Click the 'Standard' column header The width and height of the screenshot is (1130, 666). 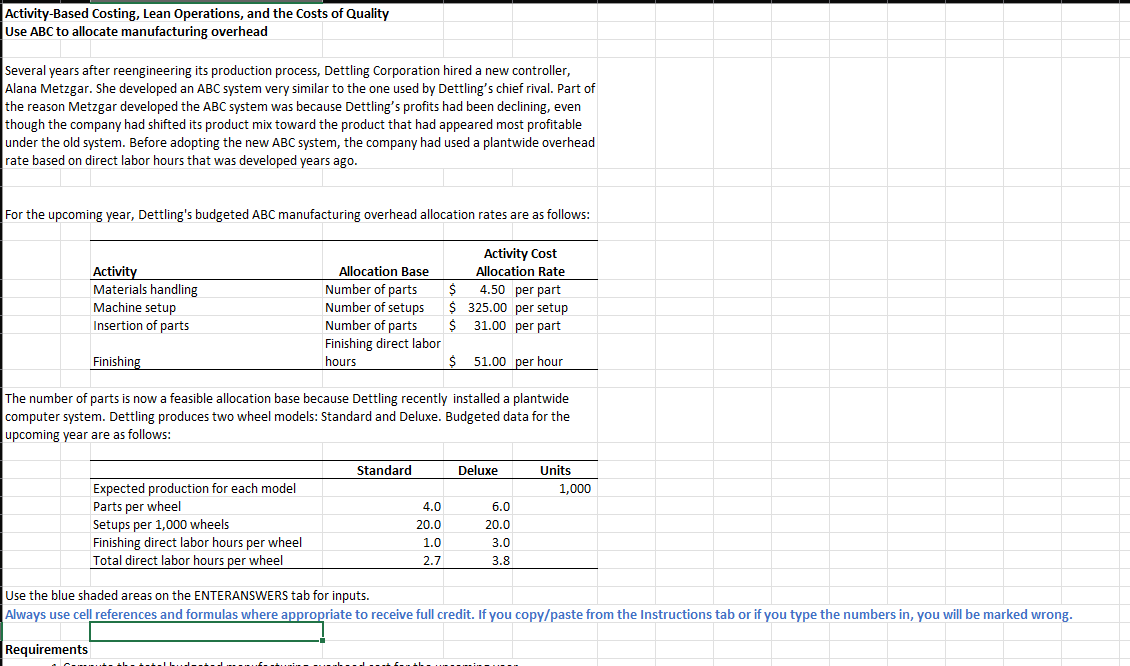[x=384, y=471]
